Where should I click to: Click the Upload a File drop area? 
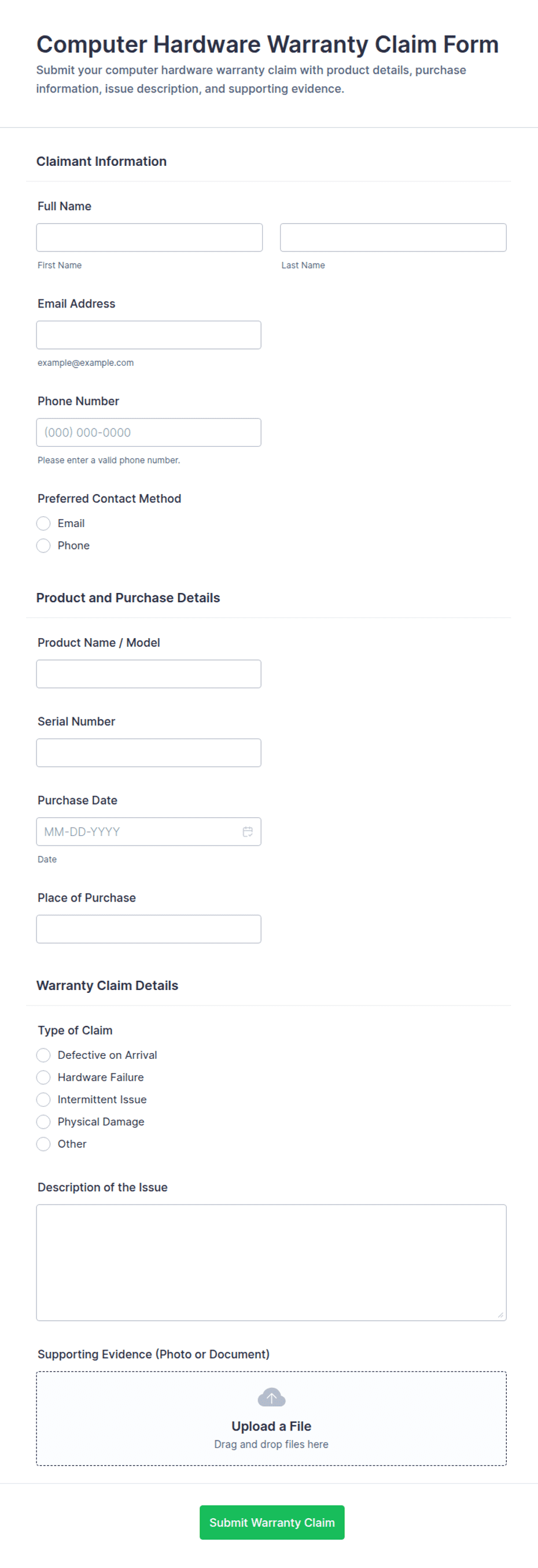[x=271, y=1418]
